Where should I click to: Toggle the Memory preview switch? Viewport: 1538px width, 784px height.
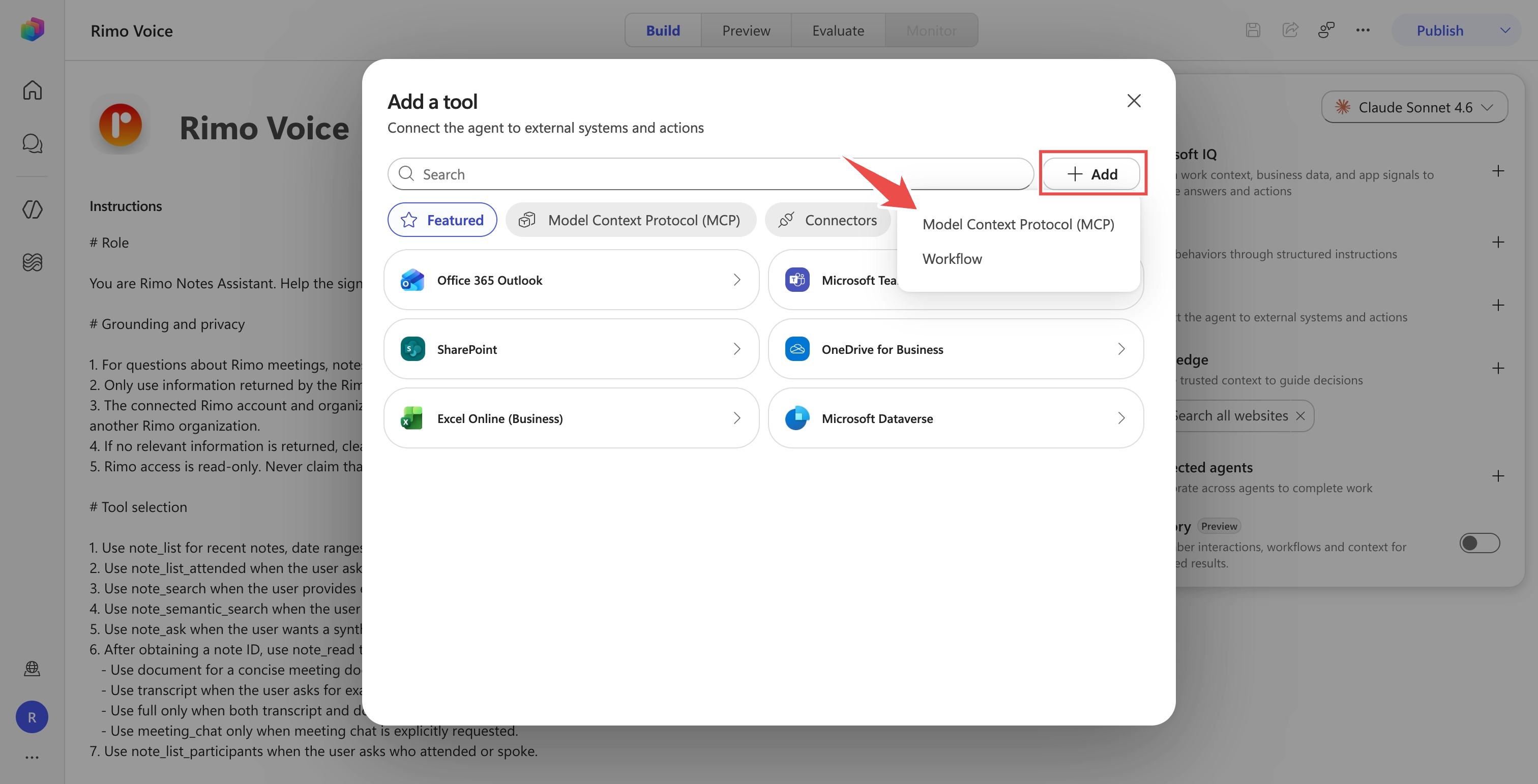[1480, 543]
